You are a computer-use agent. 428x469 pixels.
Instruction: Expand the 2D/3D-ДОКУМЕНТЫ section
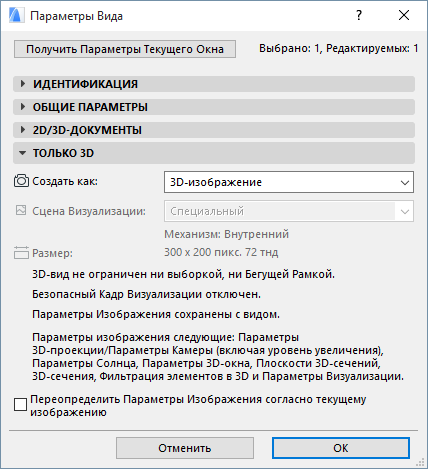[214, 130]
